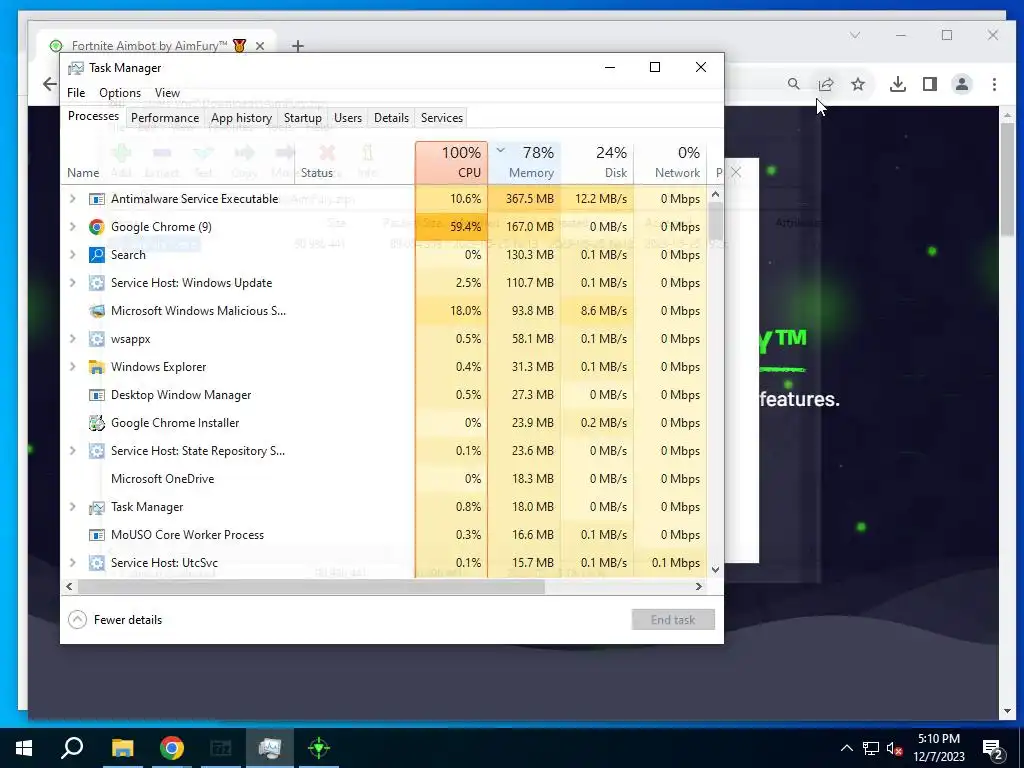Expand Antimalware Service Executable process group
The image size is (1024, 768).
(72, 199)
